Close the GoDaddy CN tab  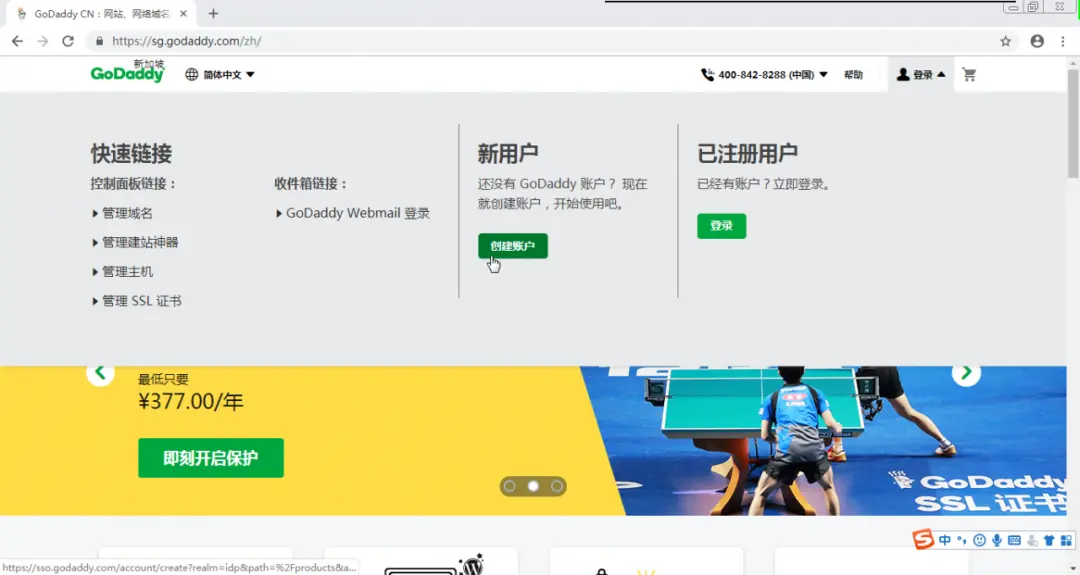pos(183,14)
